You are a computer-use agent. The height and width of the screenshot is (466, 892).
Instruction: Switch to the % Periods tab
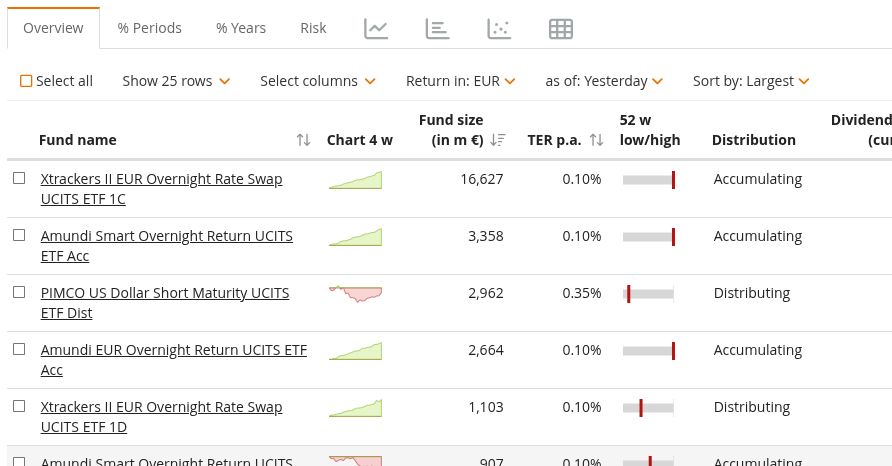click(150, 28)
